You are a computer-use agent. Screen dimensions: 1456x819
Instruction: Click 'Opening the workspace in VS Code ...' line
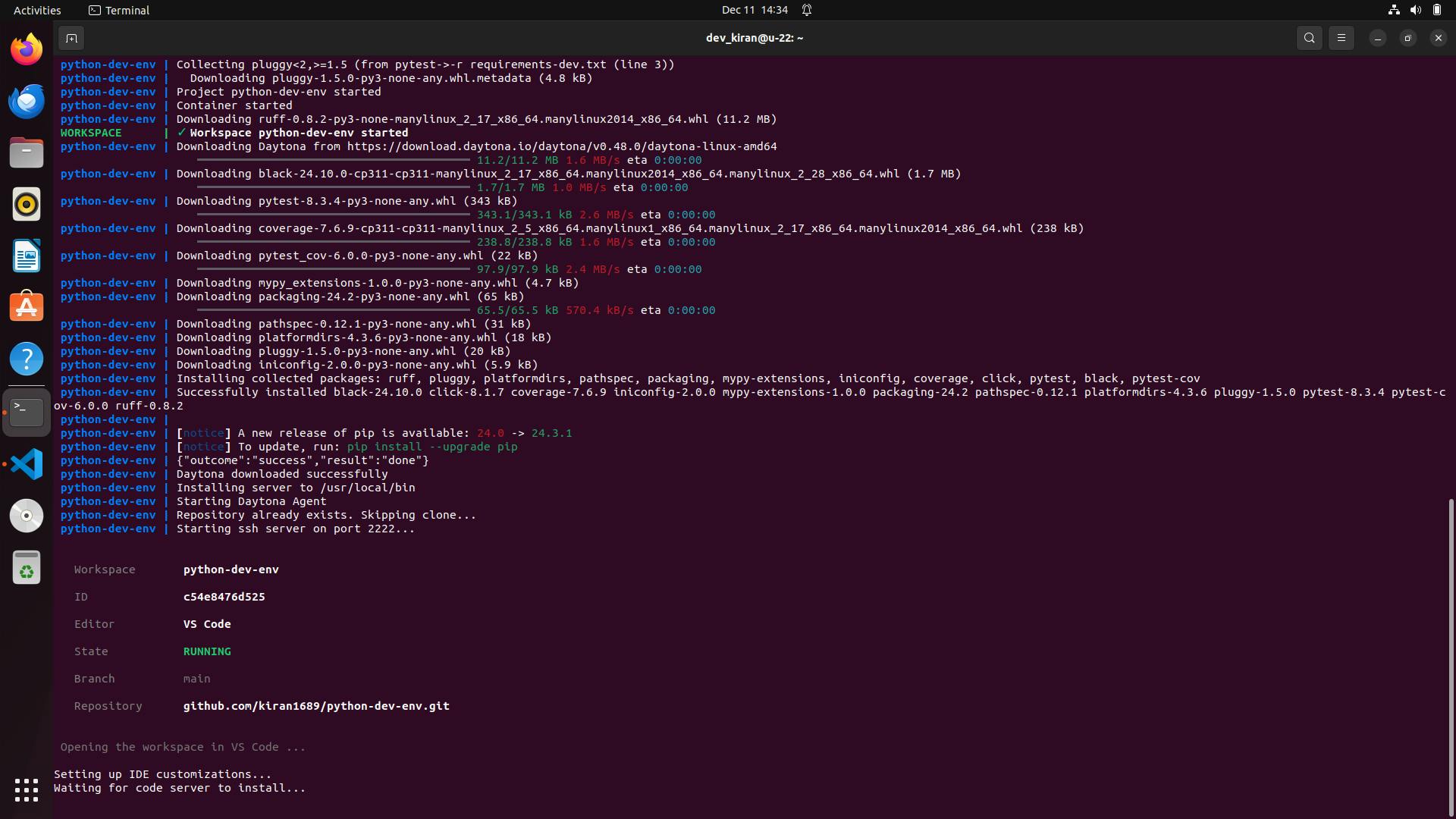(x=183, y=747)
